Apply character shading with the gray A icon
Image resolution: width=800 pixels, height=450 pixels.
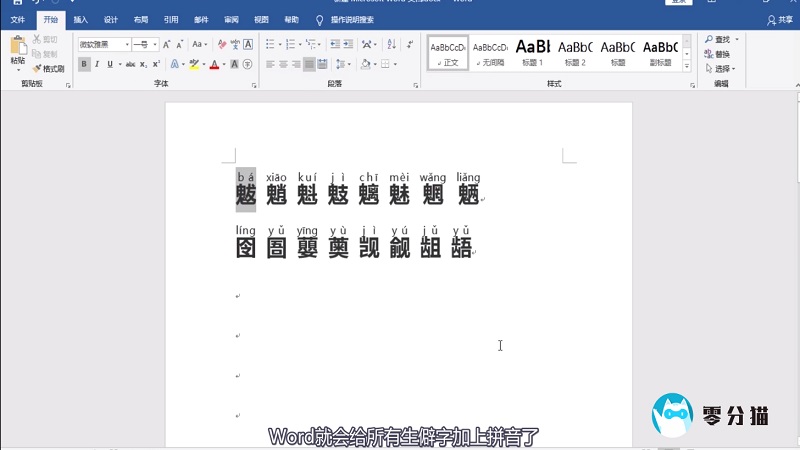234,64
